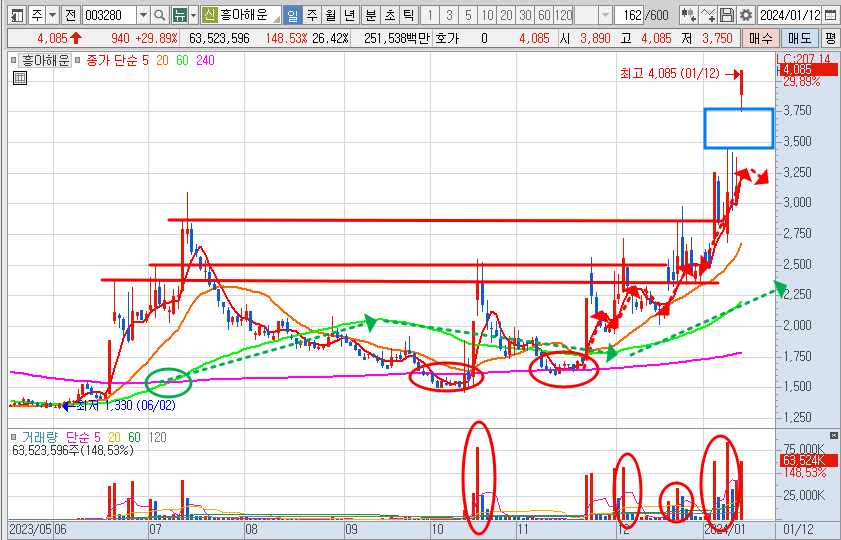Select the 주 weekly chart period button

pos(312,15)
